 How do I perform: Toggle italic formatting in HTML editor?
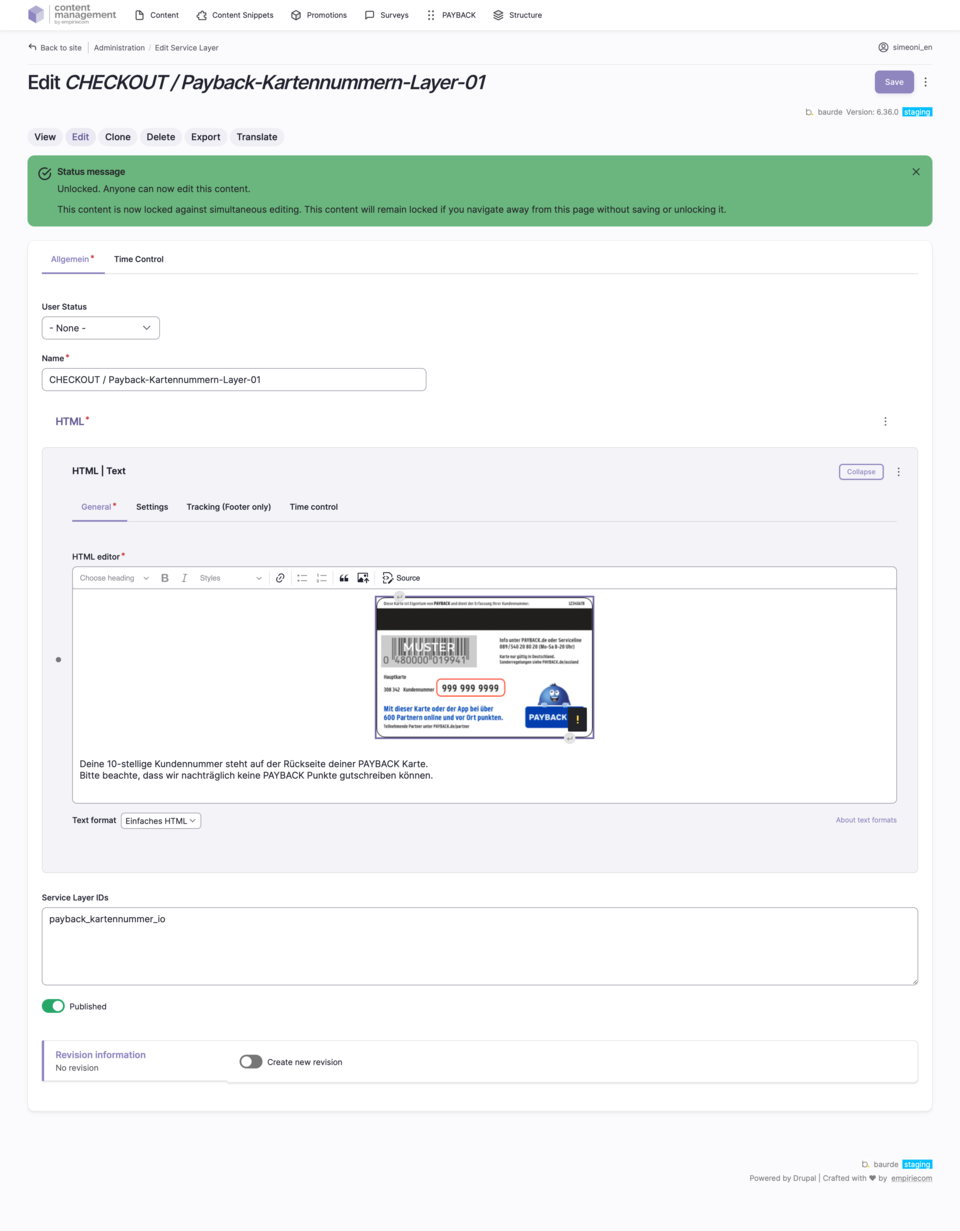click(x=184, y=578)
